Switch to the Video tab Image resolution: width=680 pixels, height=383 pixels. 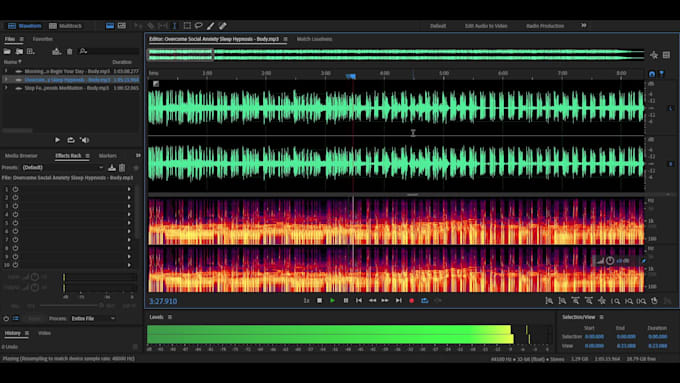point(45,333)
